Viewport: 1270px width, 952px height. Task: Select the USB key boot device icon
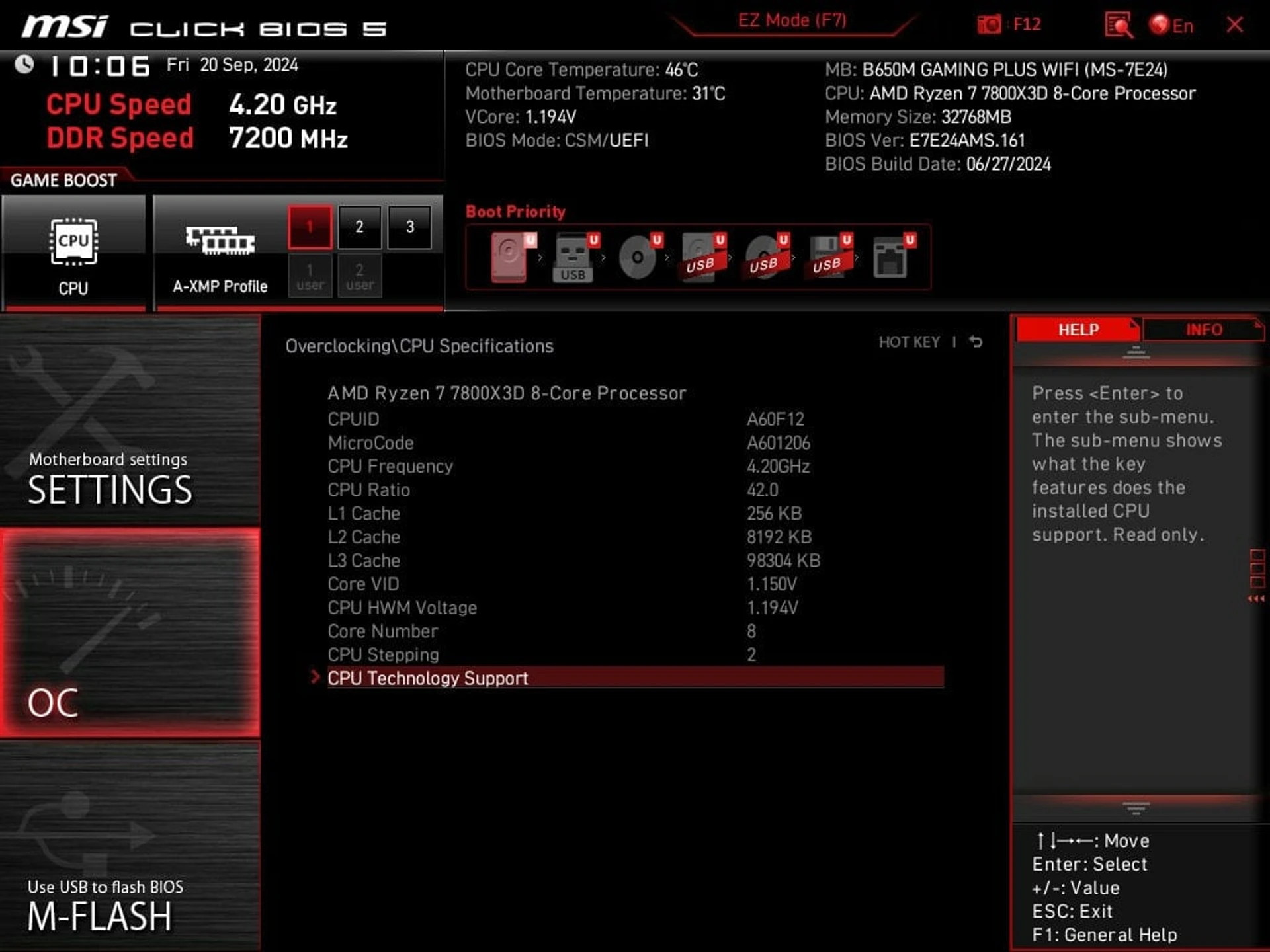coord(575,257)
